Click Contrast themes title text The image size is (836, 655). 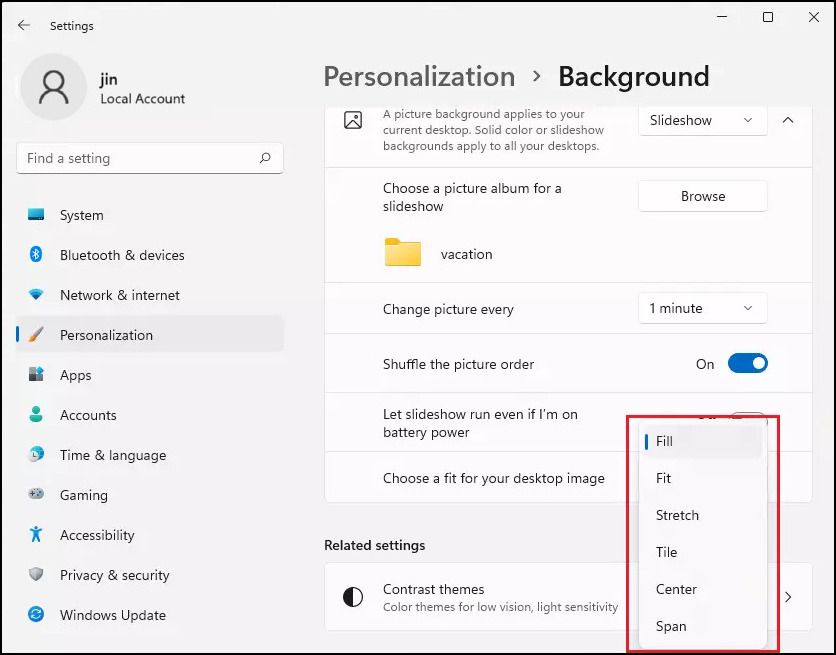[x=433, y=589]
